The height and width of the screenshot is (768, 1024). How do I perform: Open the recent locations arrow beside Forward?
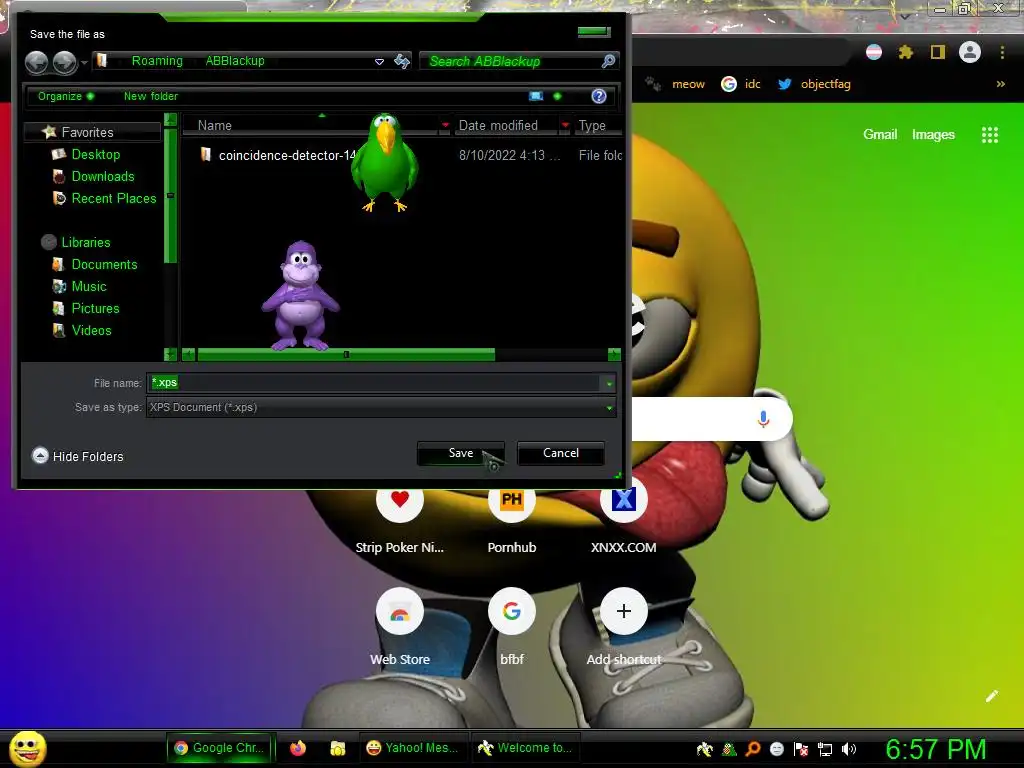tap(84, 63)
